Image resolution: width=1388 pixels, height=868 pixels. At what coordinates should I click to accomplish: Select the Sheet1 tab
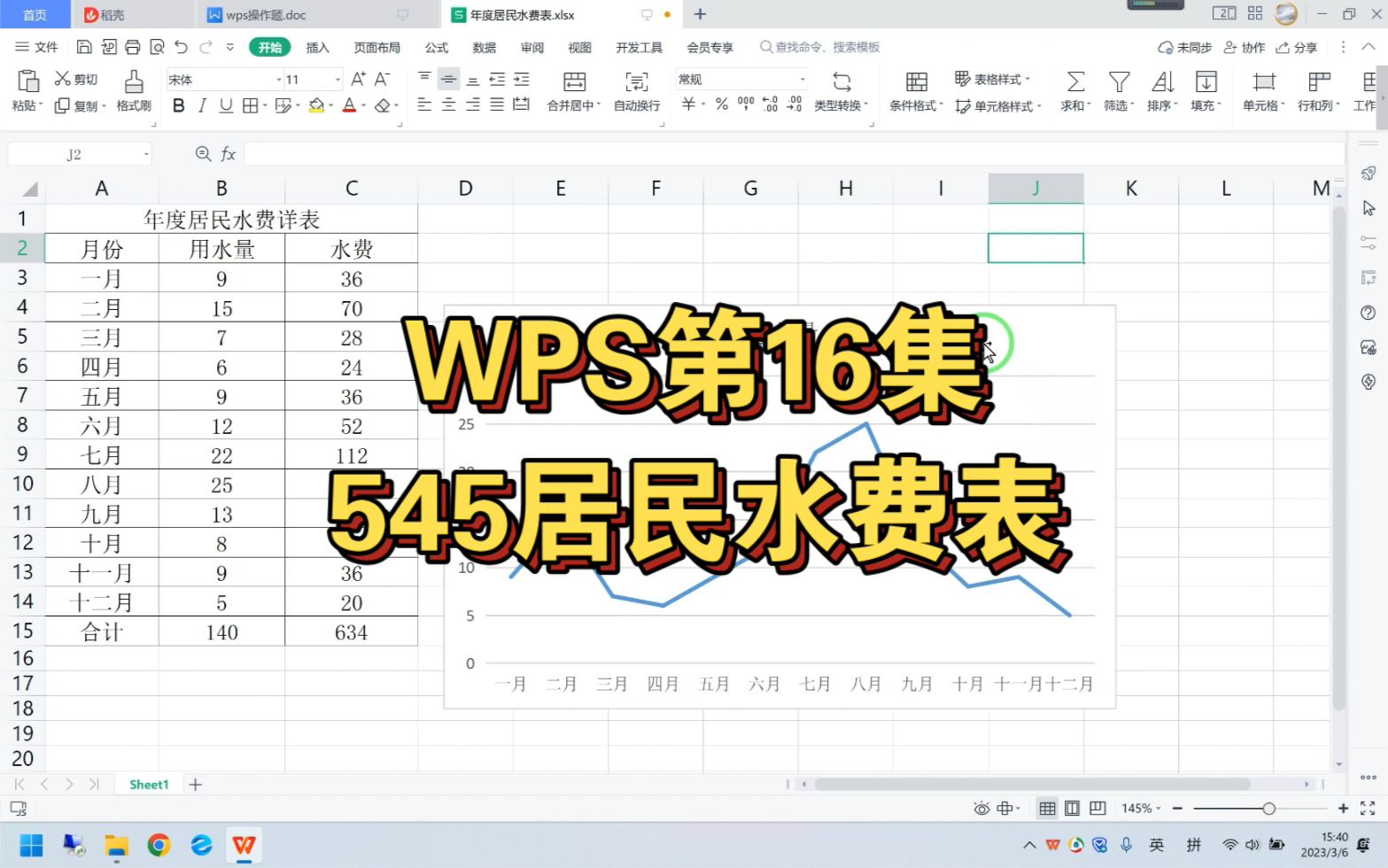pos(149,785)
